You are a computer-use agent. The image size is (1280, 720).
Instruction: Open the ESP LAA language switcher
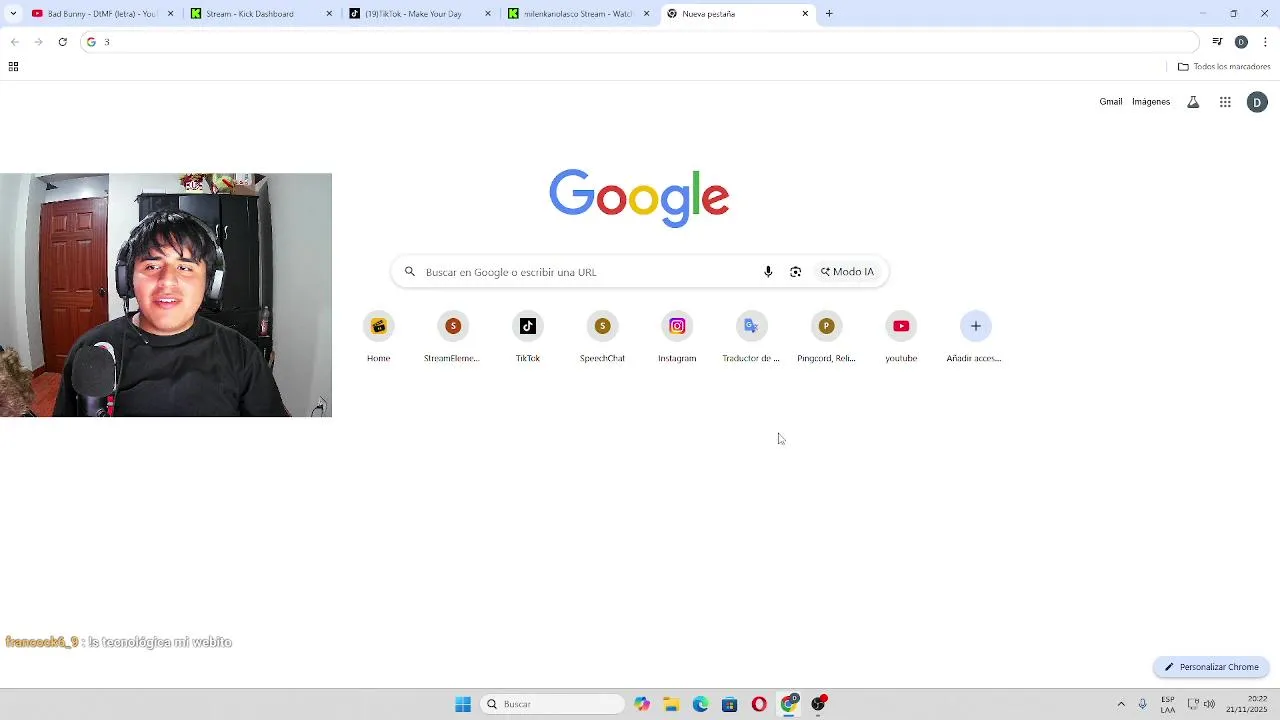(x=1168, y=704)
